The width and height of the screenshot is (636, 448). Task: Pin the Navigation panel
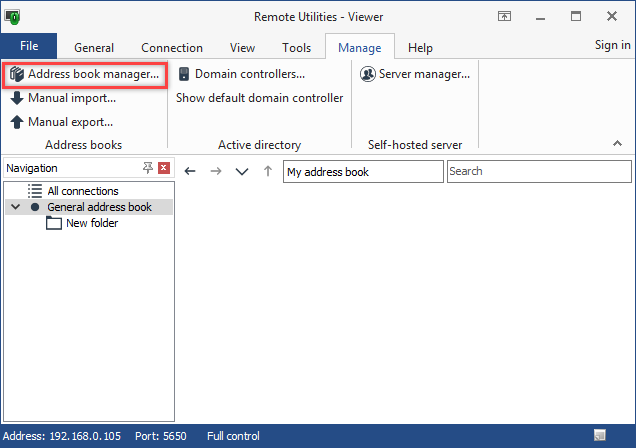click(148, 168)
